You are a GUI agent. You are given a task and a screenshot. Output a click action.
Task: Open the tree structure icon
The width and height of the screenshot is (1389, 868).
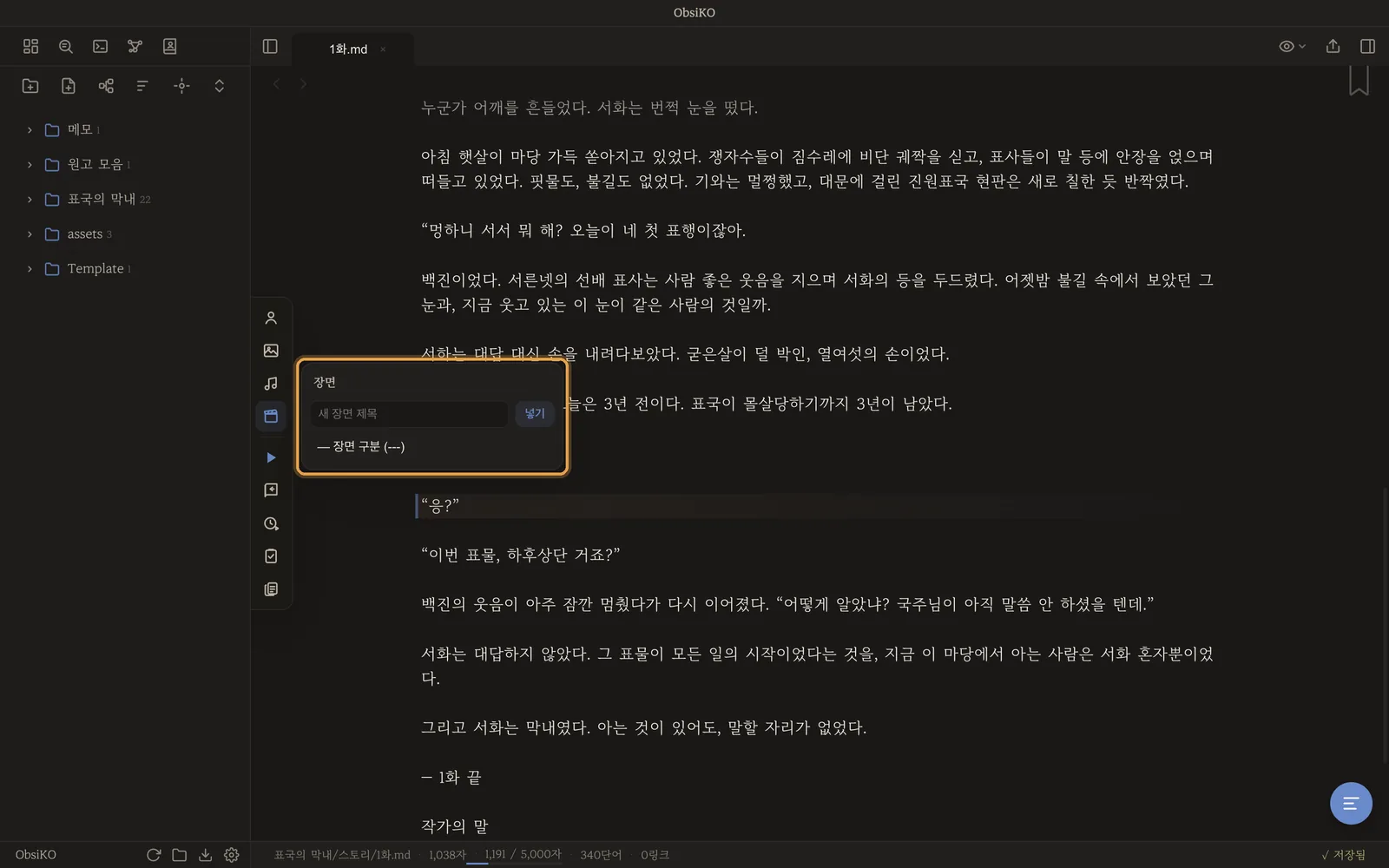[106, 85]
